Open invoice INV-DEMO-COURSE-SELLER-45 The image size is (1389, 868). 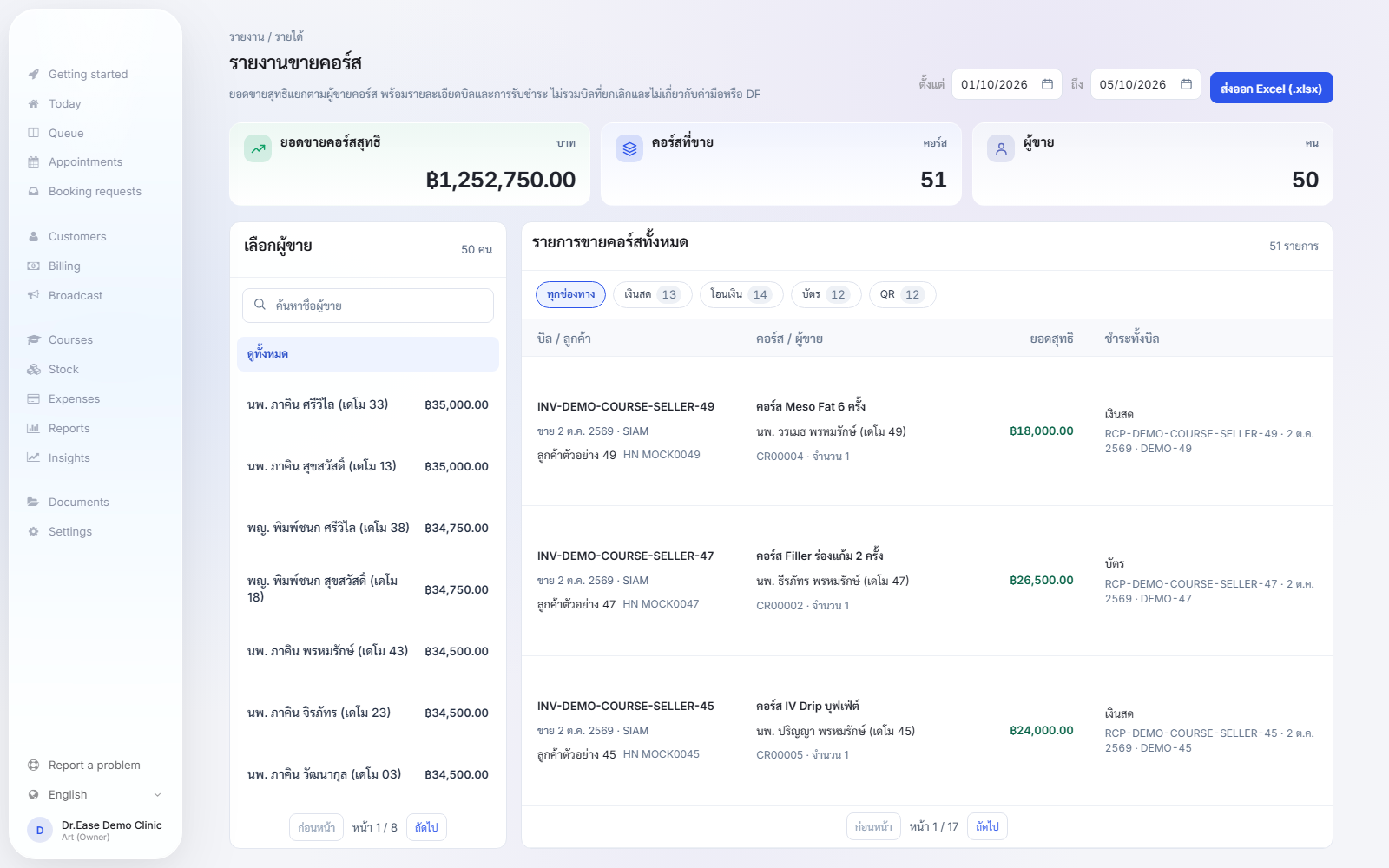[x=625, y=706]
